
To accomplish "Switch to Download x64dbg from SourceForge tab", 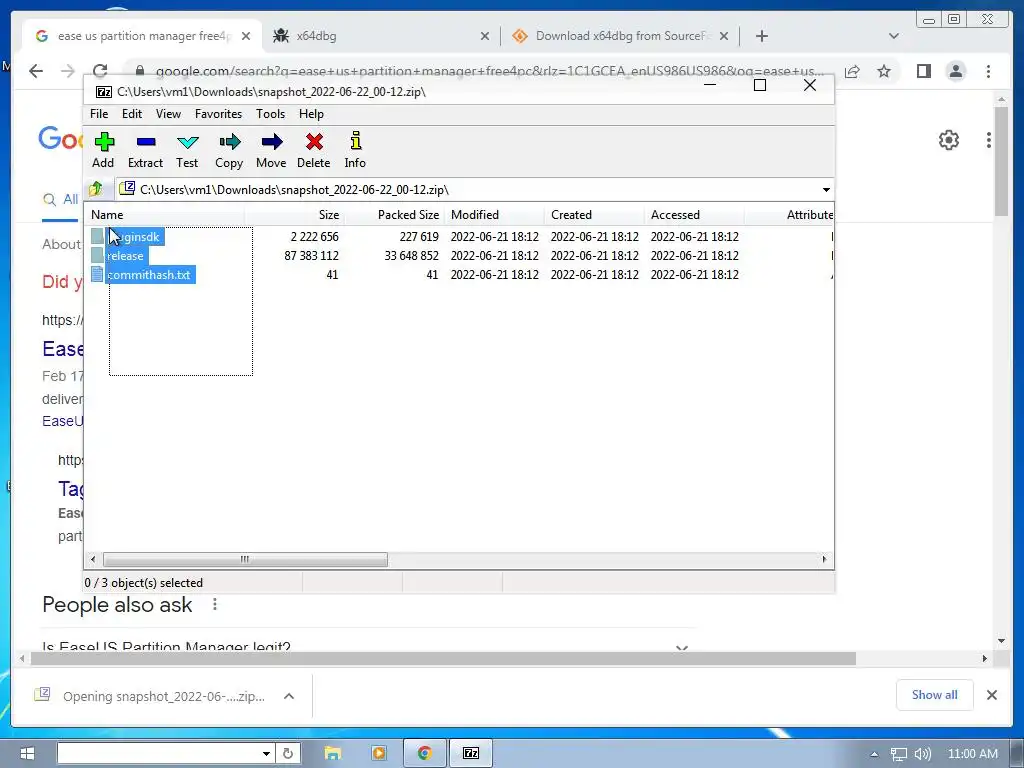I will click(x=621, y=37).
